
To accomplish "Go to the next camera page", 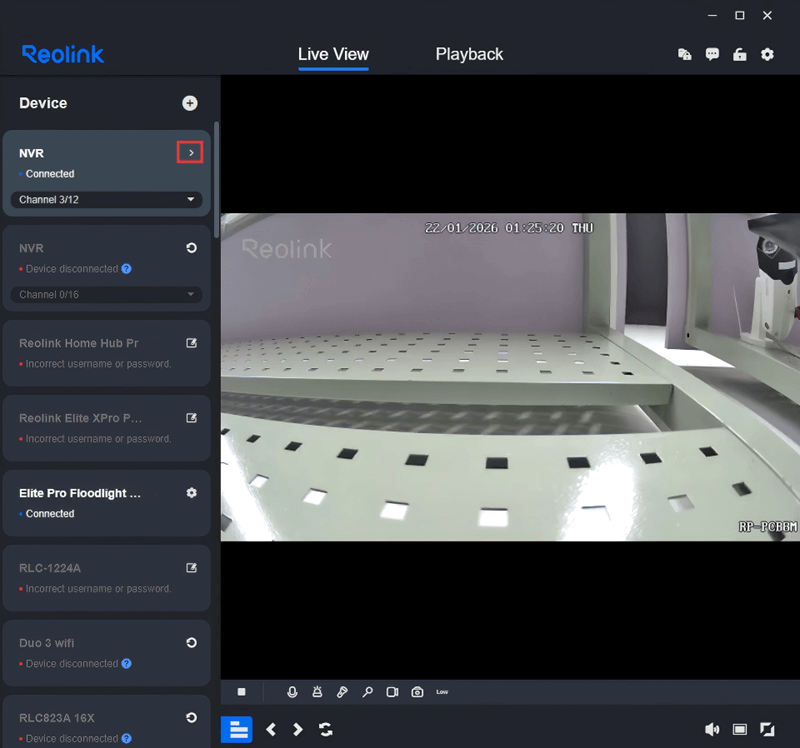I will (297, 730).
